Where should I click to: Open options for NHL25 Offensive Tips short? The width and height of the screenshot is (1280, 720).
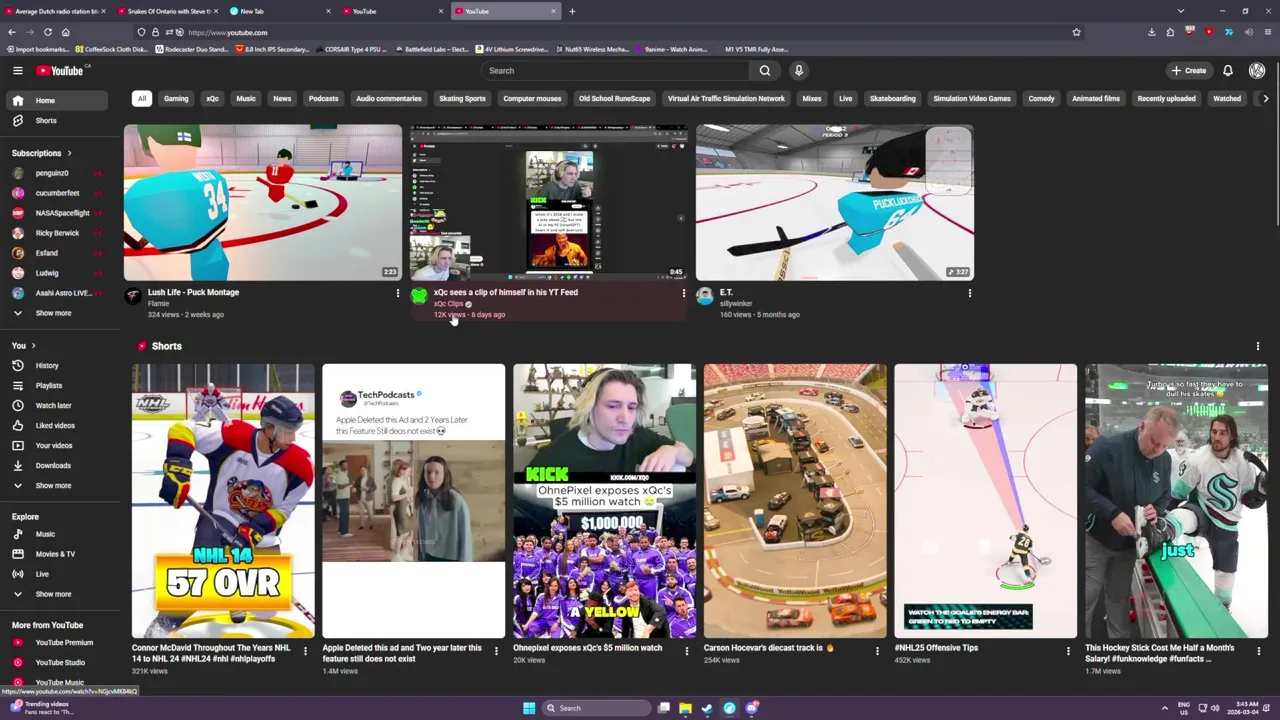click(1068, 650)
